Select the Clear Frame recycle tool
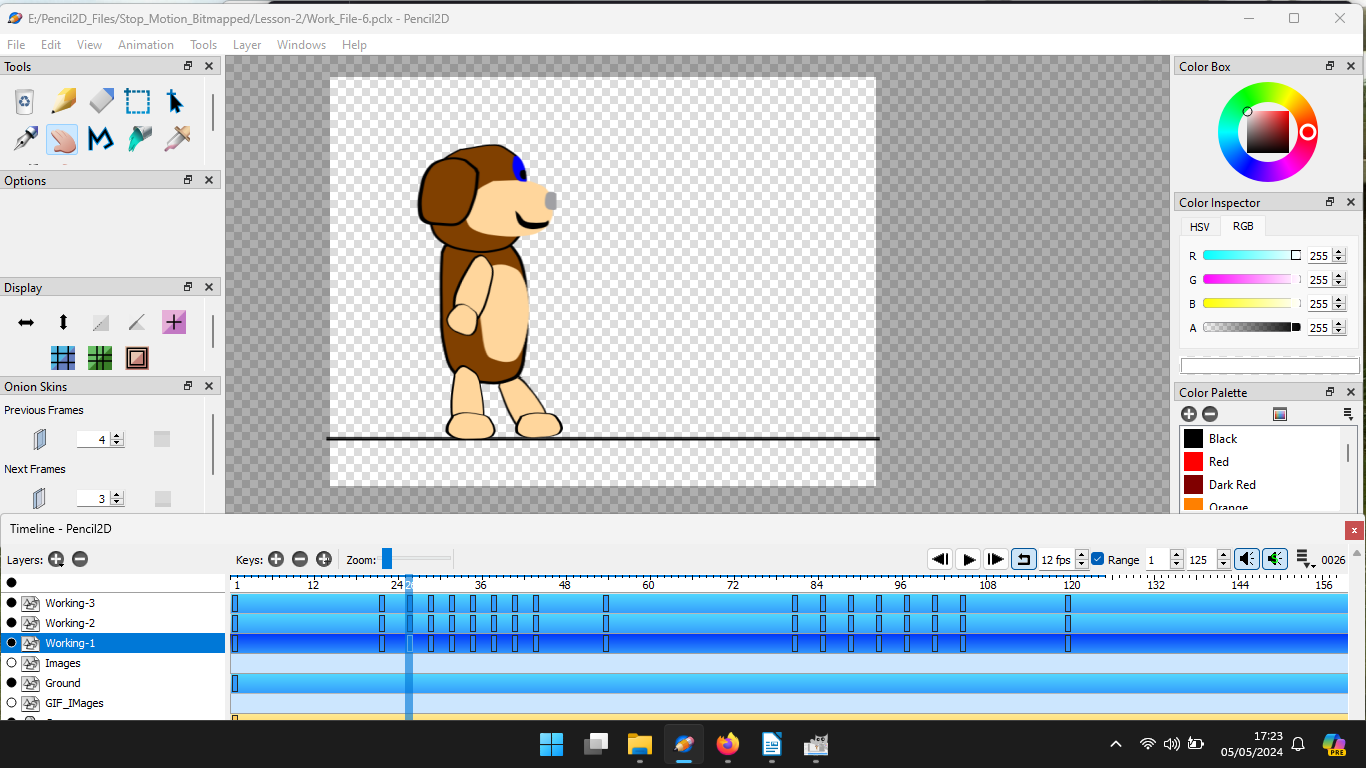Viewport: 1366px width, 768px height. [25, 101]
